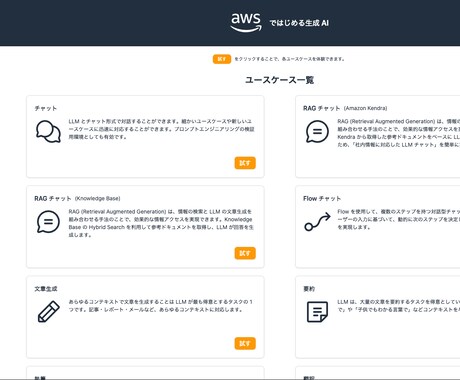Click the flow arrow icon in Flow チャット card
The image size is (460, 380).
(x=317, y=221)
